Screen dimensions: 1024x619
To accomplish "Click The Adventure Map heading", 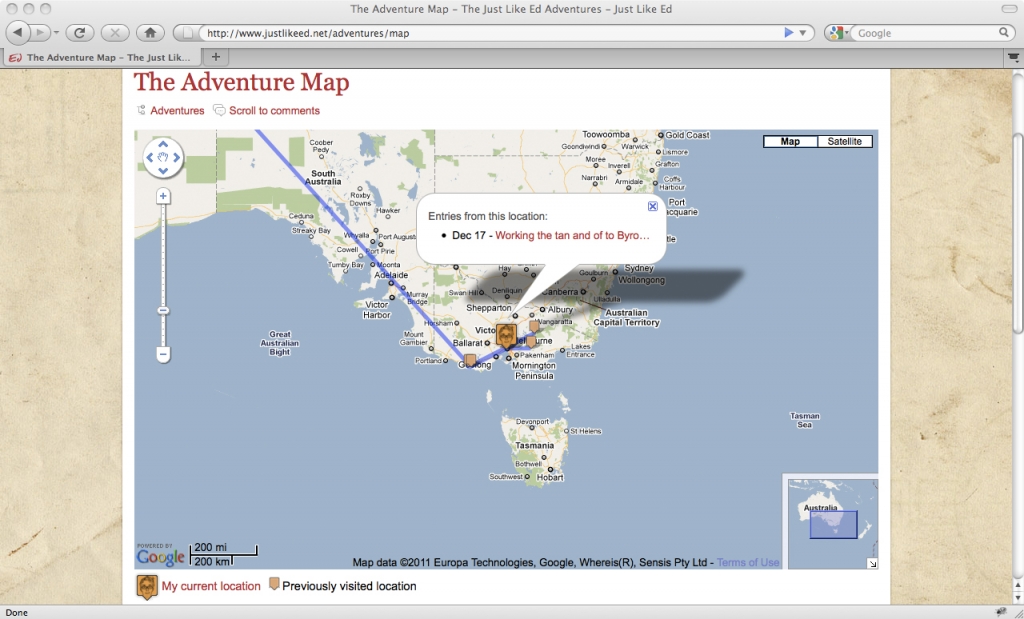I will 242,83.
